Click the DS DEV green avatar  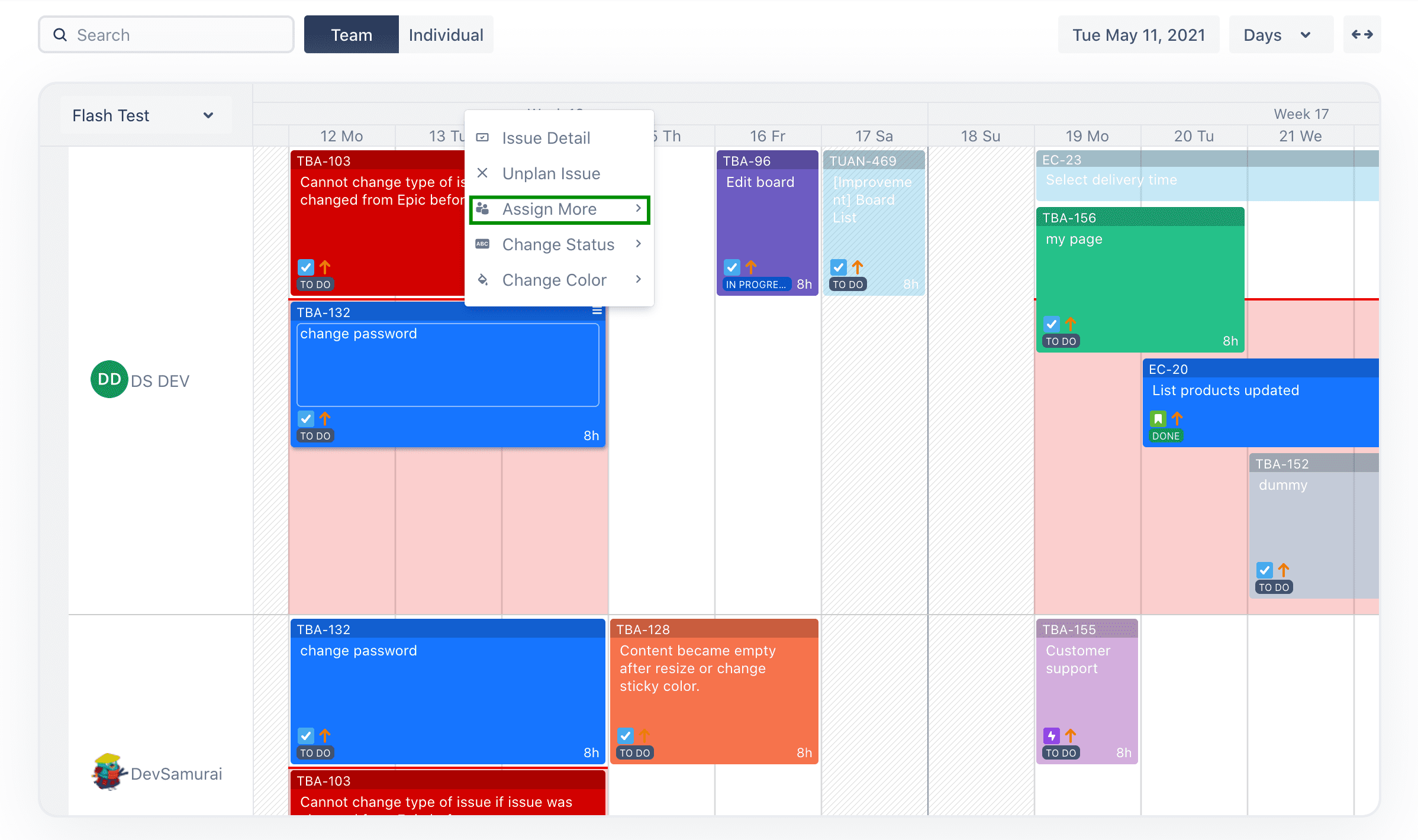(109, 379)
